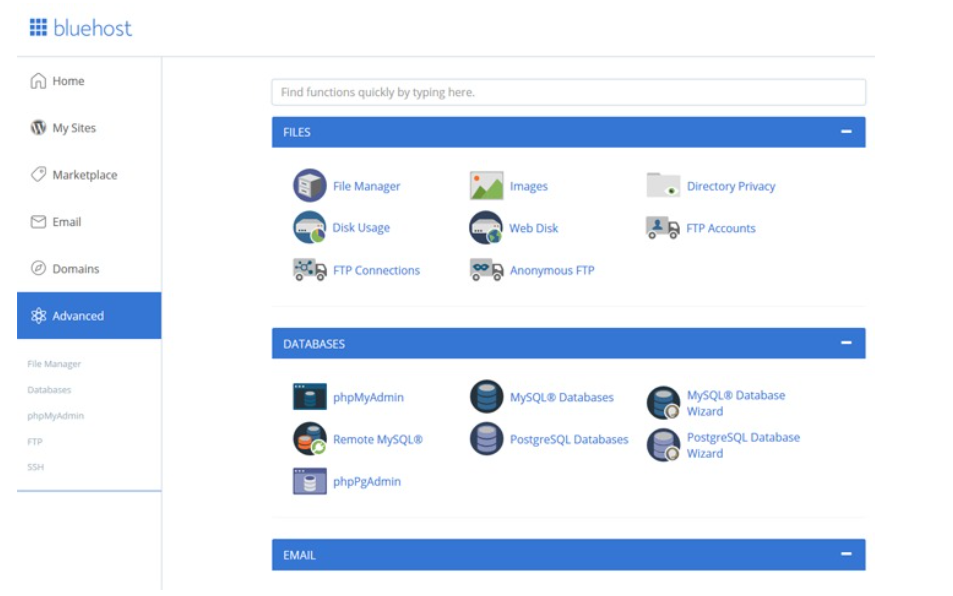Screen dimensions: 953x596
Task: Click the Remote MySQL icon
Action: click(x=309, y=439)
